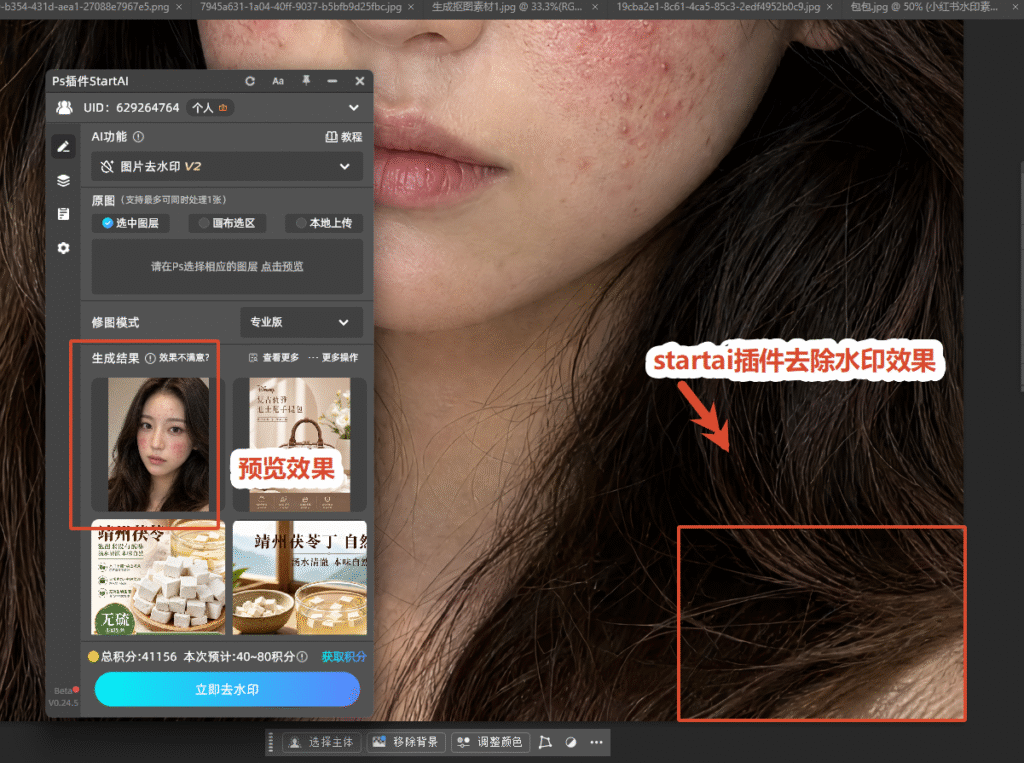Viewport: 1024px width, 763px height.
Task: Select the 选中图层 radio option
Action: [x=131, y=223]
